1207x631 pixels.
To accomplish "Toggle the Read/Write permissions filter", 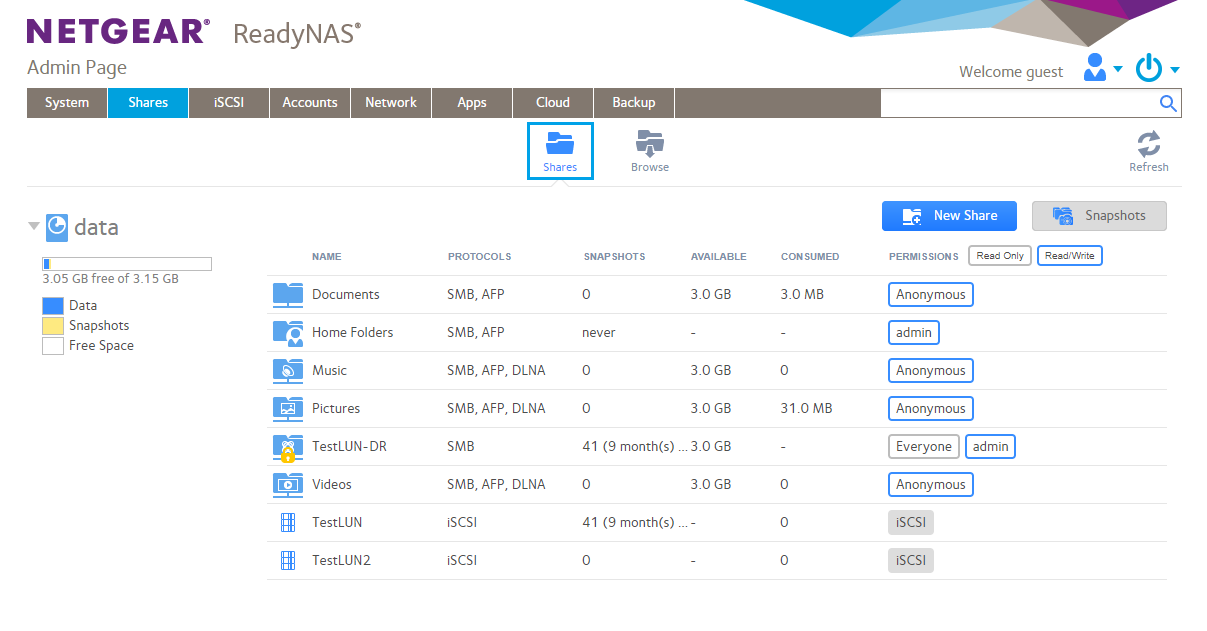I will pos(1069,256).
